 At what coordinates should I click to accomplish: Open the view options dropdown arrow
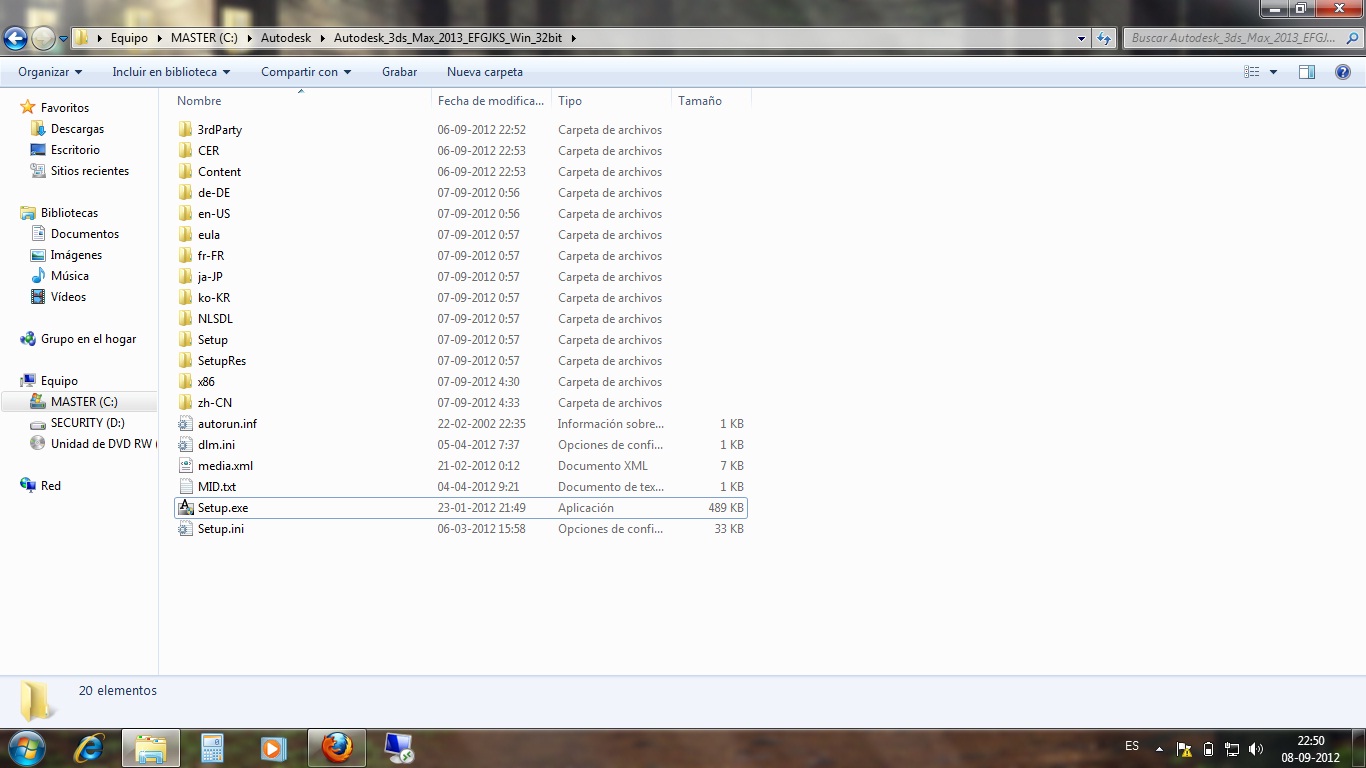[x=1273, y=72]
